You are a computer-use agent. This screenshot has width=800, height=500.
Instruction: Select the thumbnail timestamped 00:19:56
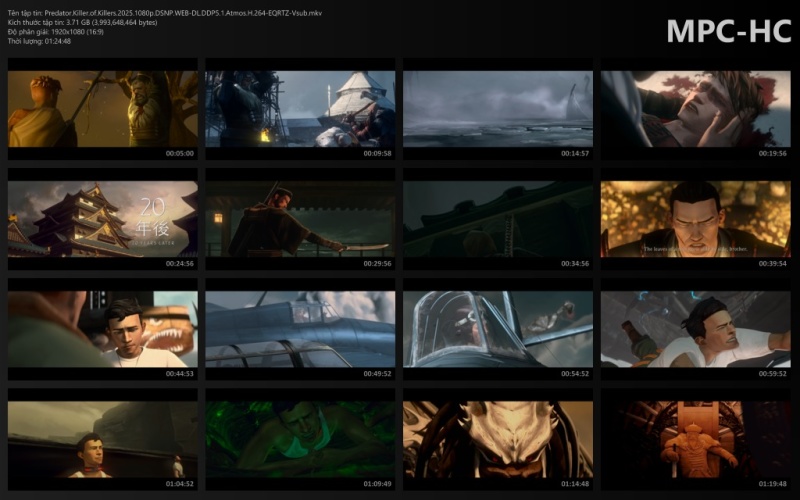(x=695, y=109)
